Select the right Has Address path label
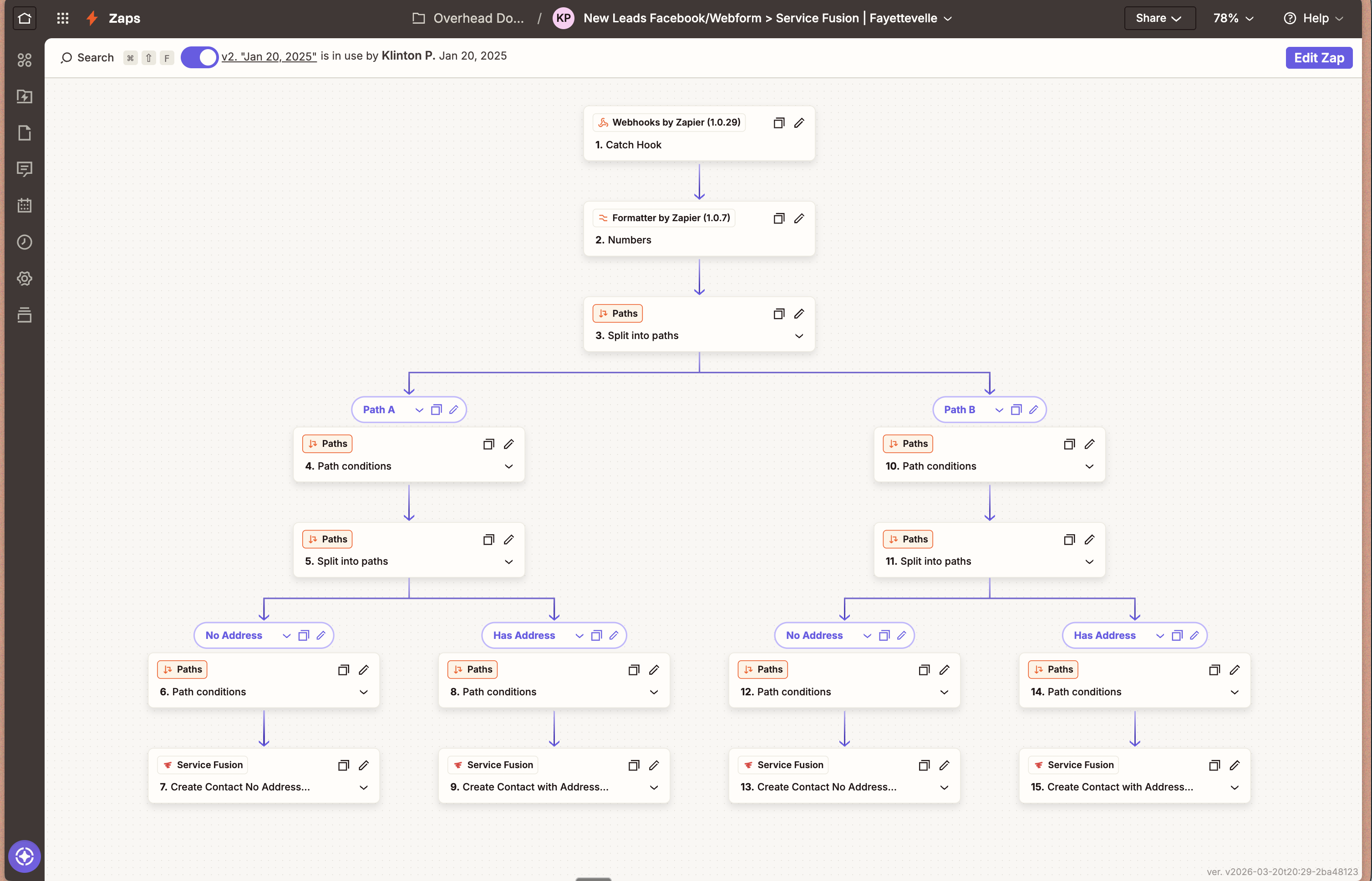The image size is (1372, 881). coord(1105,636)
